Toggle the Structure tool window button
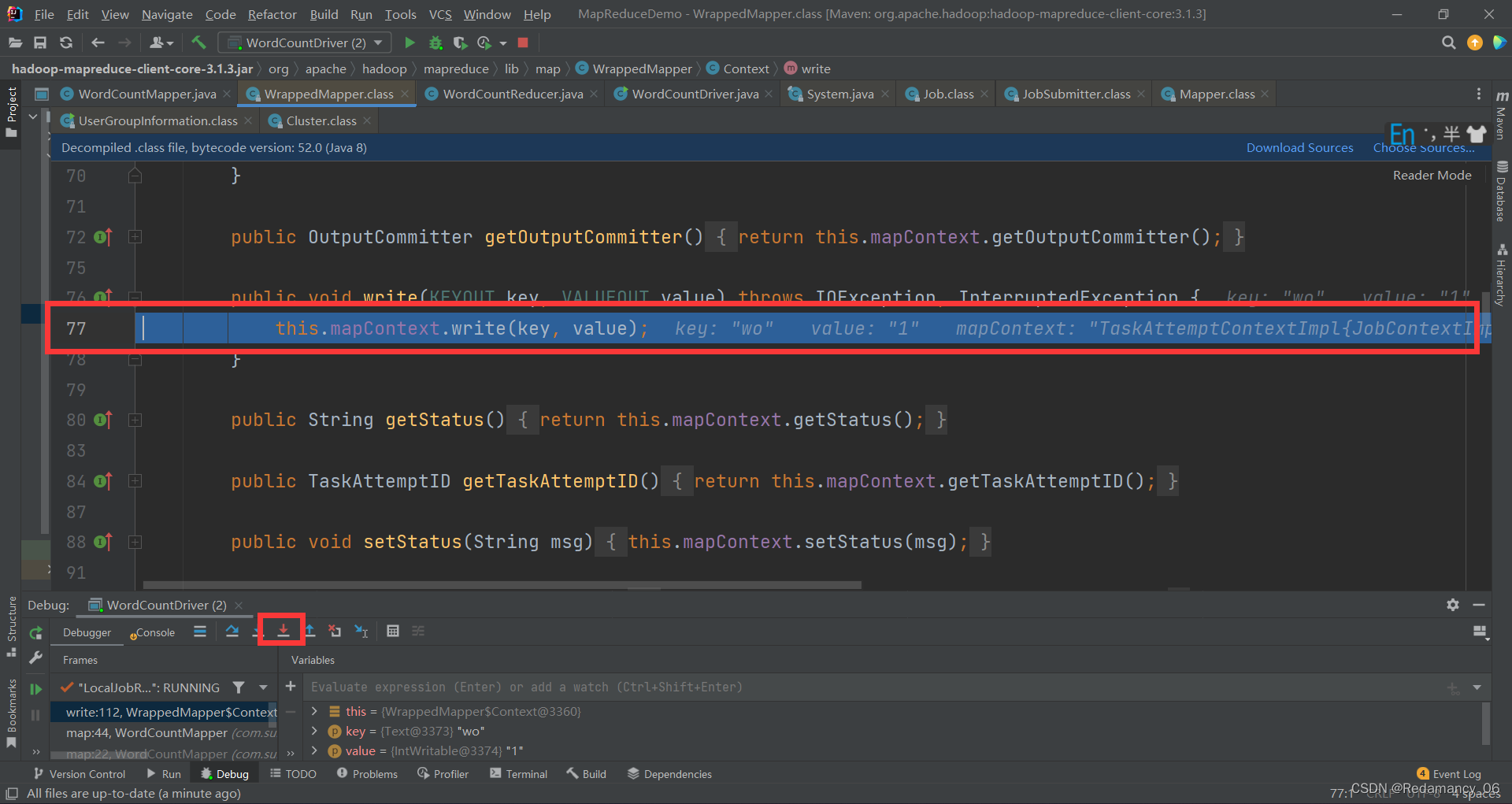Image resolution: width=1512 pixels, height=804 pixels. (x=11, y=627)
